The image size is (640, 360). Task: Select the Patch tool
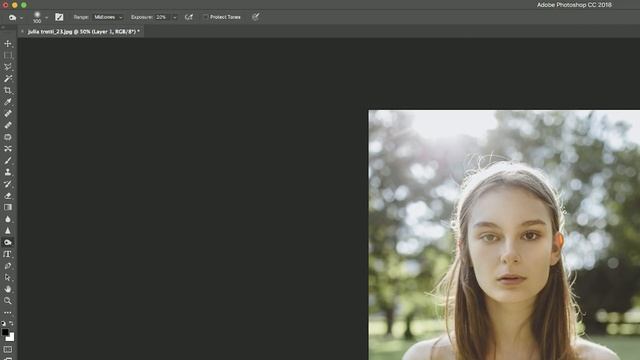pos(8,137)
